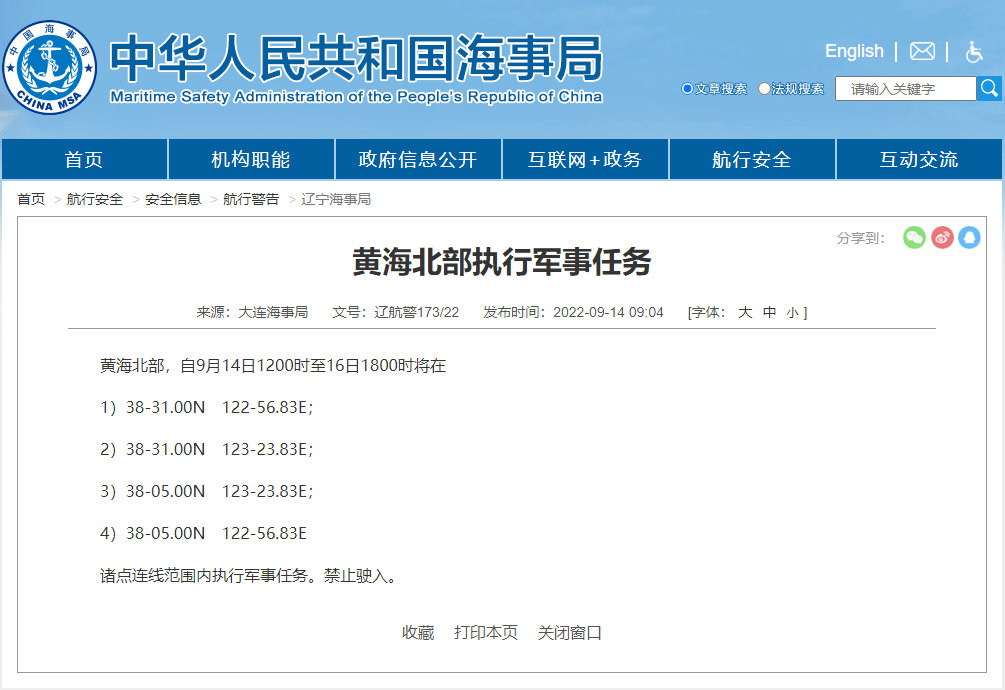The height and width of the screenshot is (690, 1005).
Task: Click the publish time 2022-09-14 09:04
Action: pyautogui.click(x=608, y=312)
